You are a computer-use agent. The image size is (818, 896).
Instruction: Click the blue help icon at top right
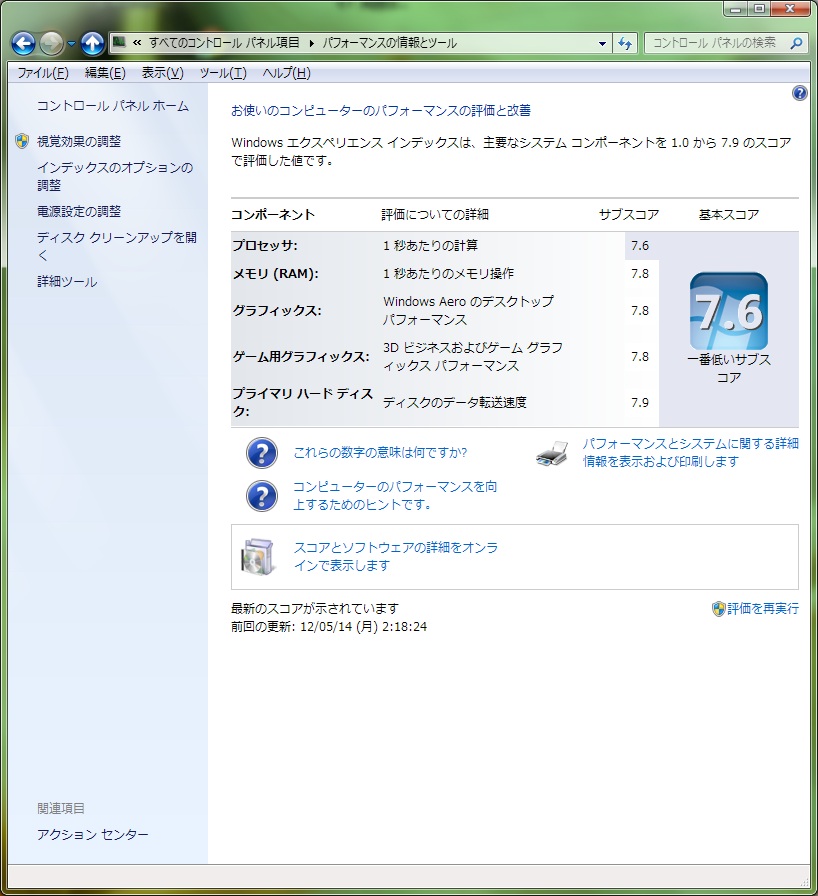[800, 93]
